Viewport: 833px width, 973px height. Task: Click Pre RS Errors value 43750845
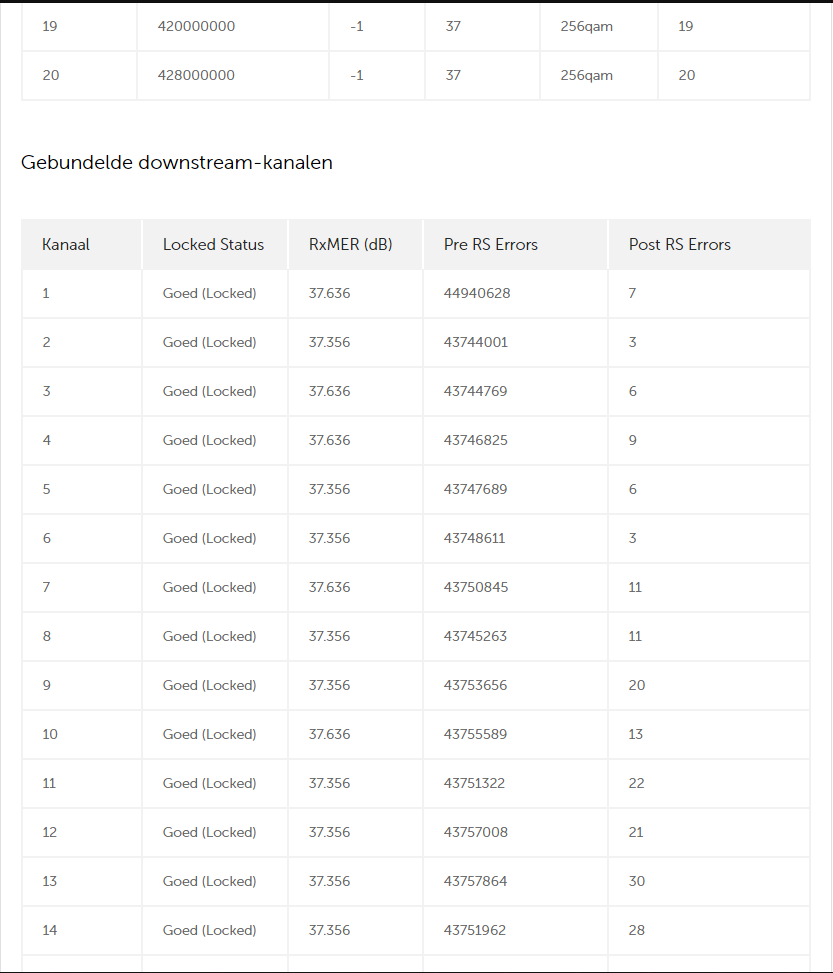(475, 587)
